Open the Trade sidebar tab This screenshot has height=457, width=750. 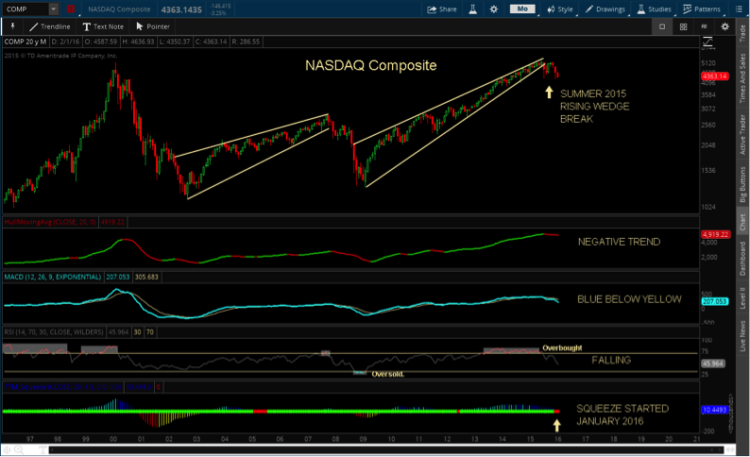point(742,33)
